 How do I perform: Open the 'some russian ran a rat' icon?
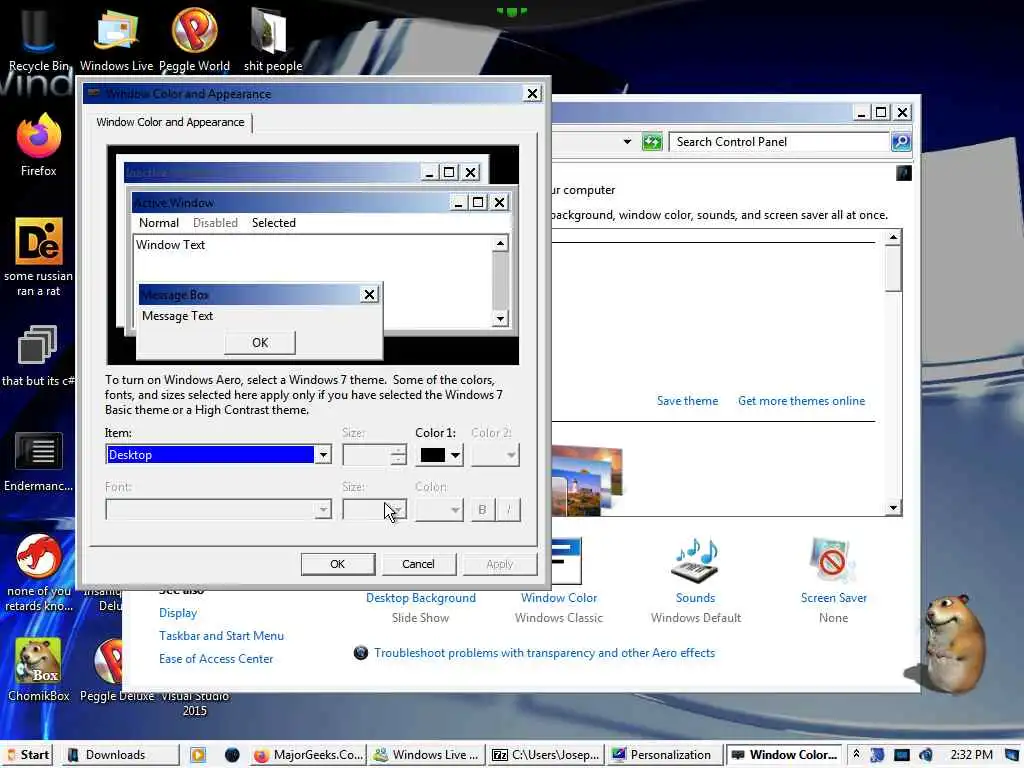click(x=39, y=256)
